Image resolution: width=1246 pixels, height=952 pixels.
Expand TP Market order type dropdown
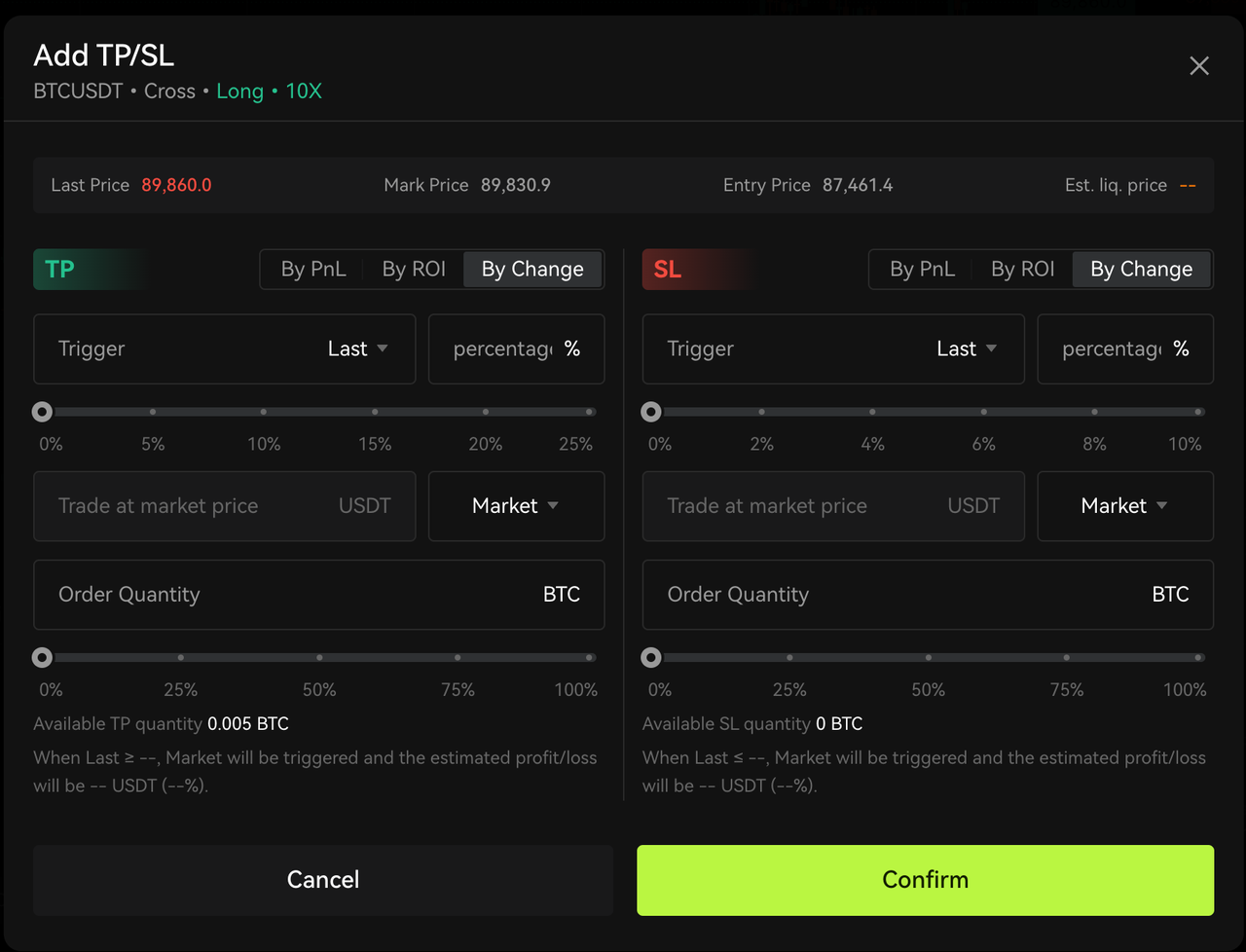click(x=516, y=506)
